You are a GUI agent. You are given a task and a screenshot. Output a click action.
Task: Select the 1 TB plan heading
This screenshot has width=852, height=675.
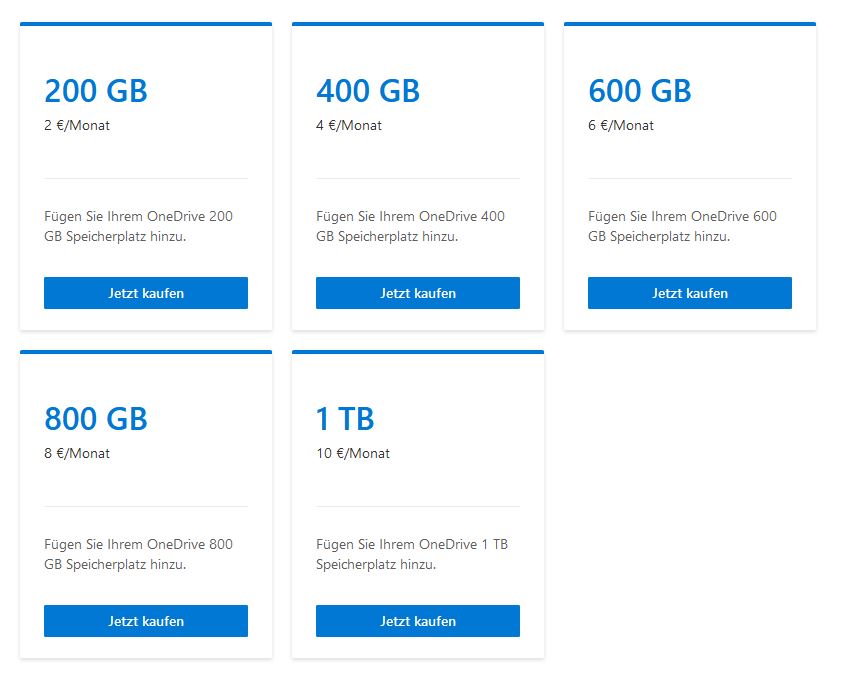[x=345, y=418]
